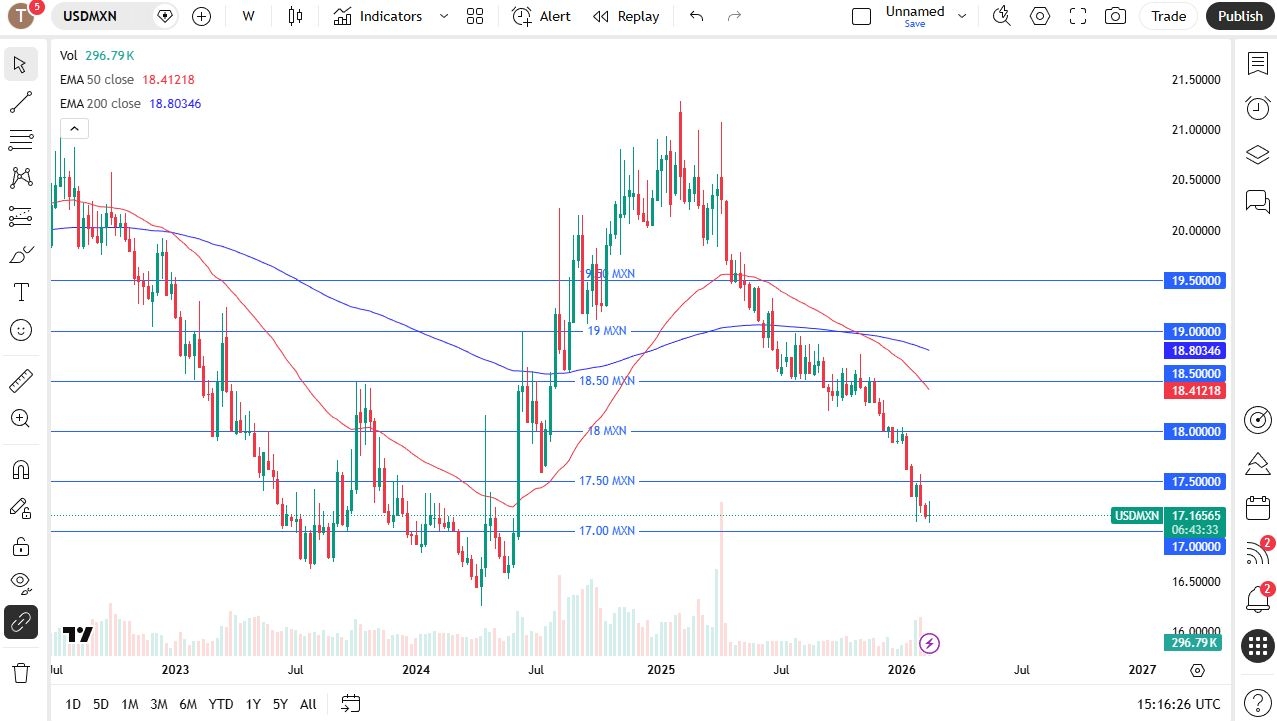Open the Fibonacci retracement tool
The image size is (1277, 721).
(20, 140)
